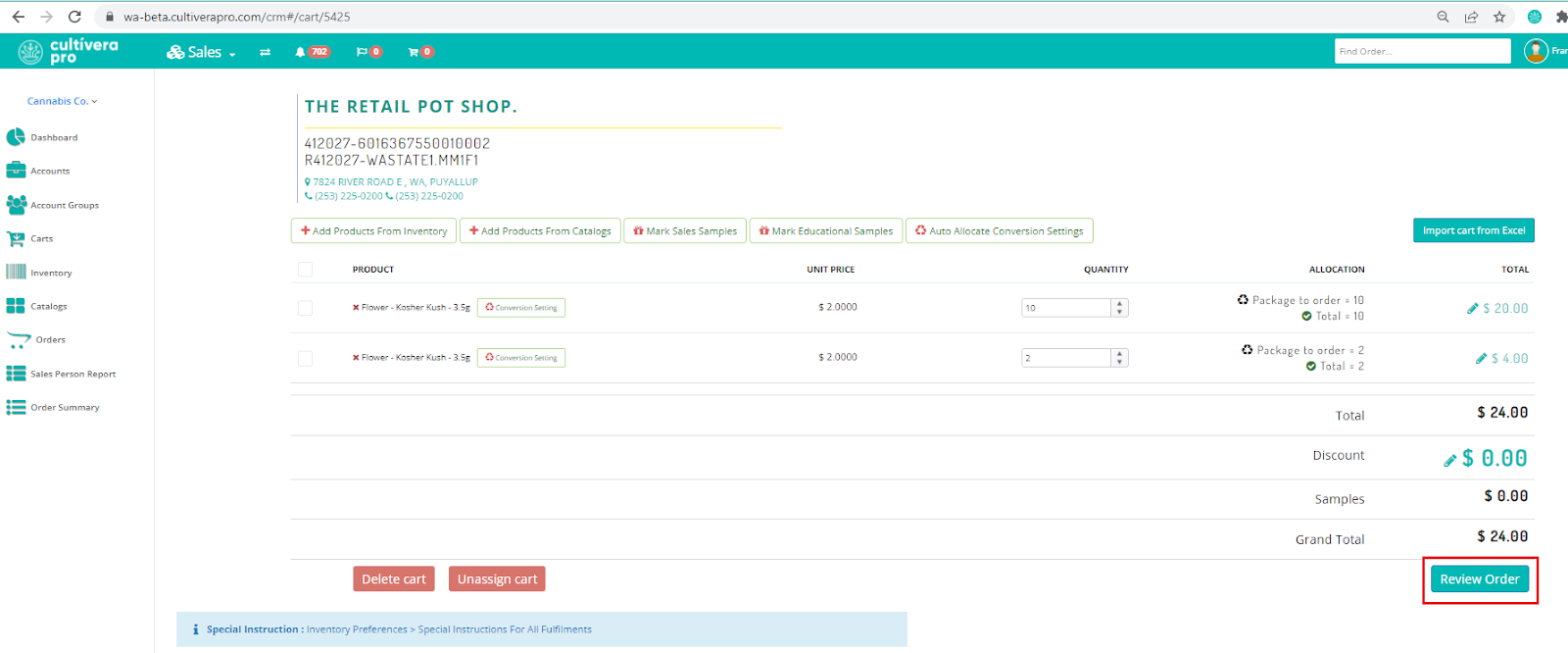Open Dashboard in the sidebar
Viewport: 1568px width, 653px height.
click(x=42, y=137)
